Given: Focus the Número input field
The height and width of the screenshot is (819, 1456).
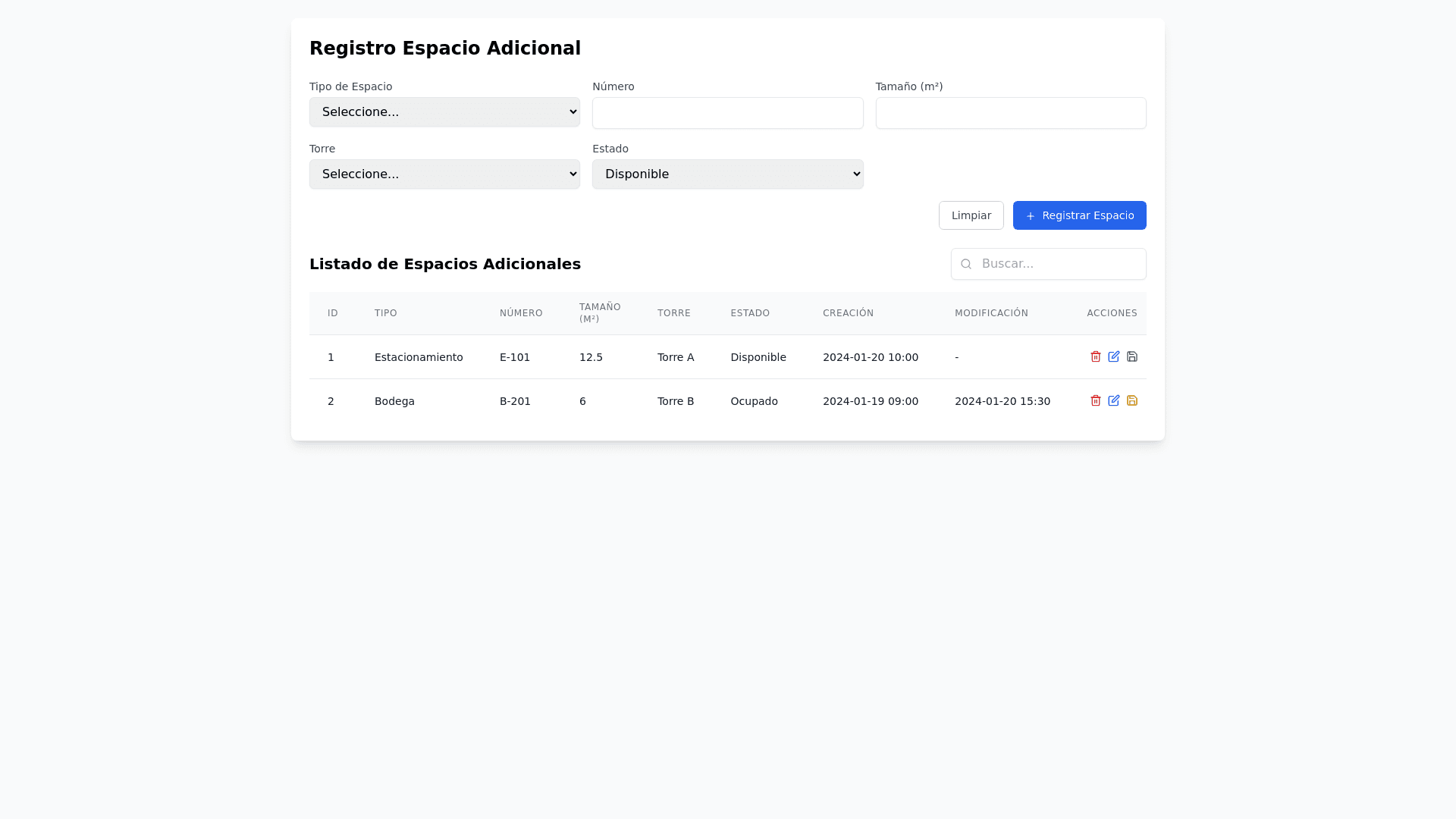Looking at the screenshot, I should click(x=727, y=113).
